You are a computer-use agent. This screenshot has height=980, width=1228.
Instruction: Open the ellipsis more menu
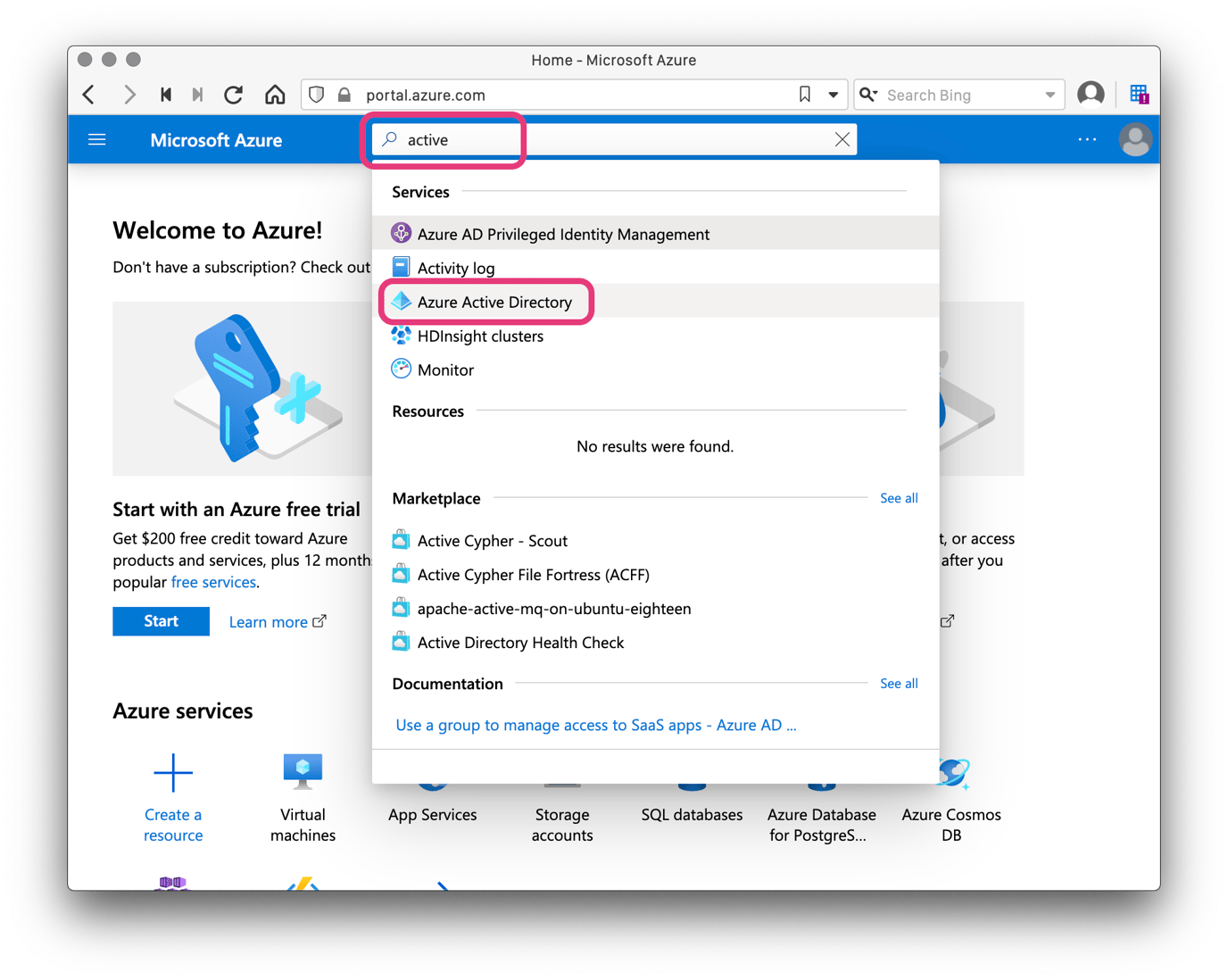click(x=1087, y=139)
